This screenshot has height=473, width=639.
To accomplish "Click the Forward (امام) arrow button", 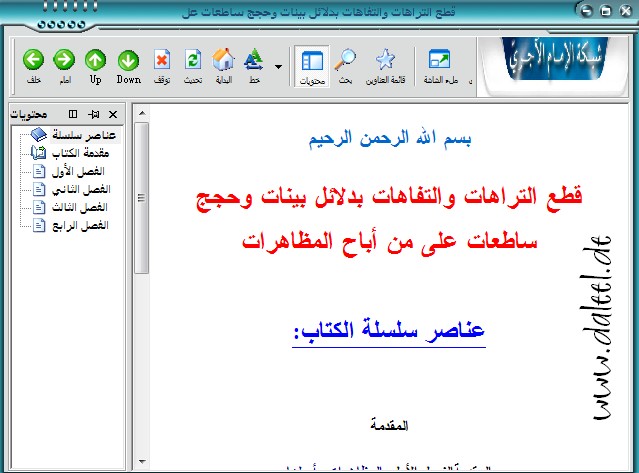I will (x=64, y=64).
